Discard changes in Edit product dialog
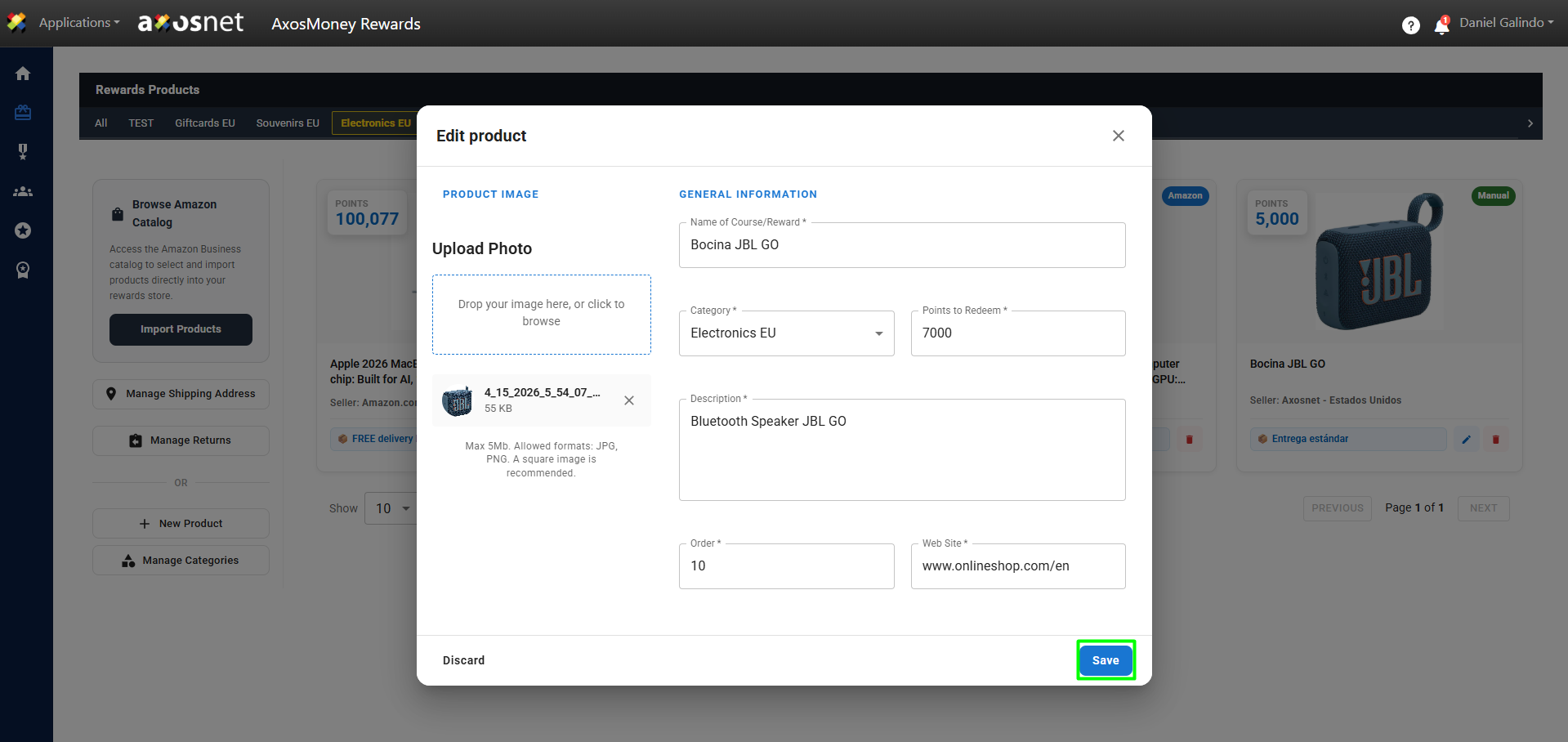This screenshot has width=1568, height=742. click(463, 660)
